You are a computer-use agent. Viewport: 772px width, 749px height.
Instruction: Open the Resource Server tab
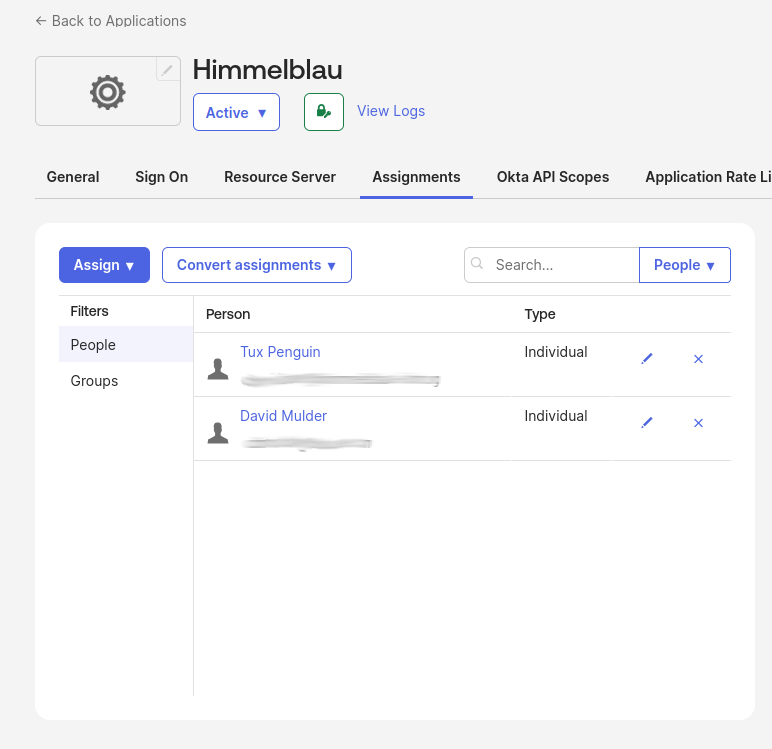click(280, 177)
